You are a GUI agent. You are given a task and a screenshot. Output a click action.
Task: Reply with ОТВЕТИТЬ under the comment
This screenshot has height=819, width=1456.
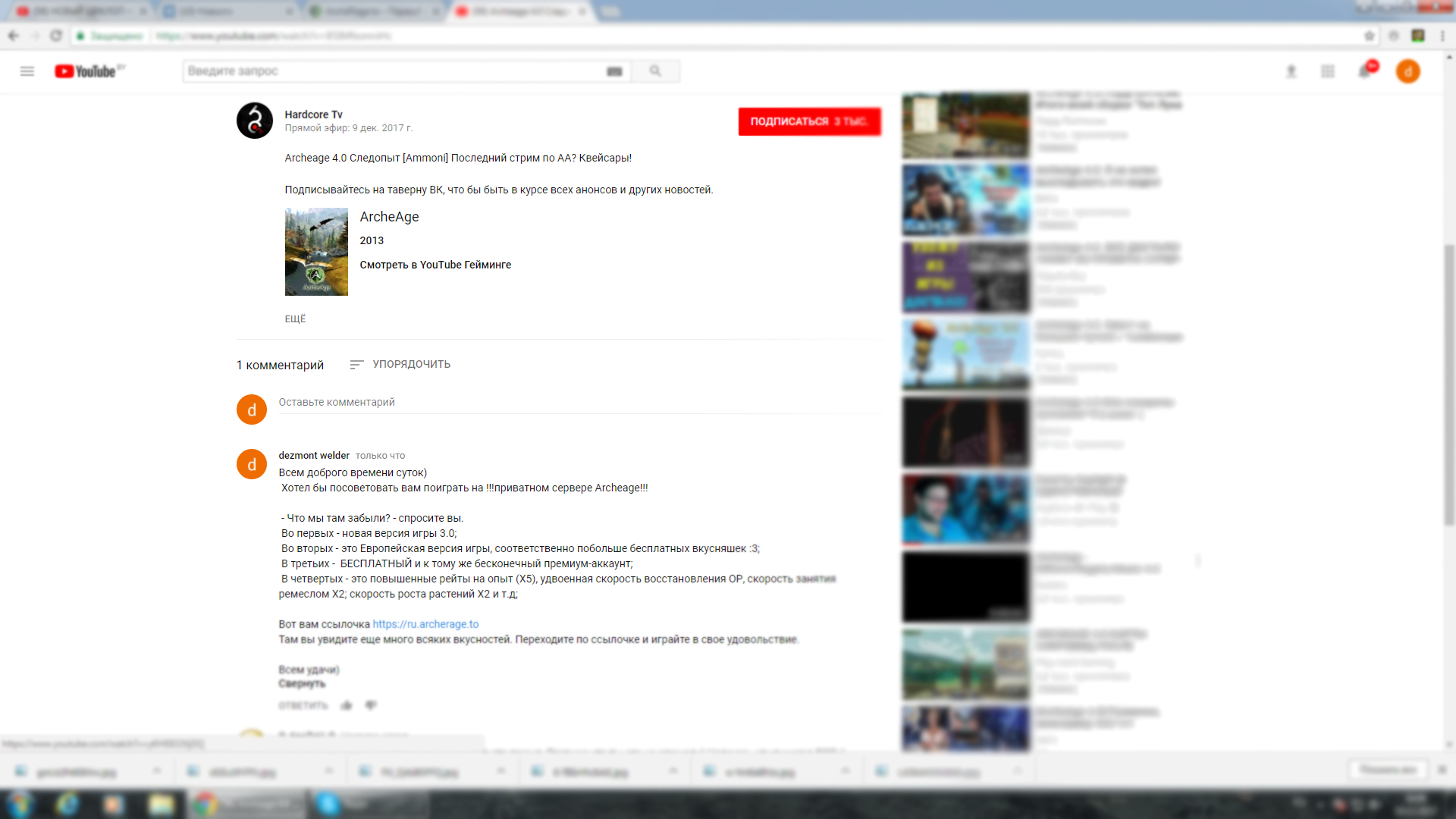point(303,705)
